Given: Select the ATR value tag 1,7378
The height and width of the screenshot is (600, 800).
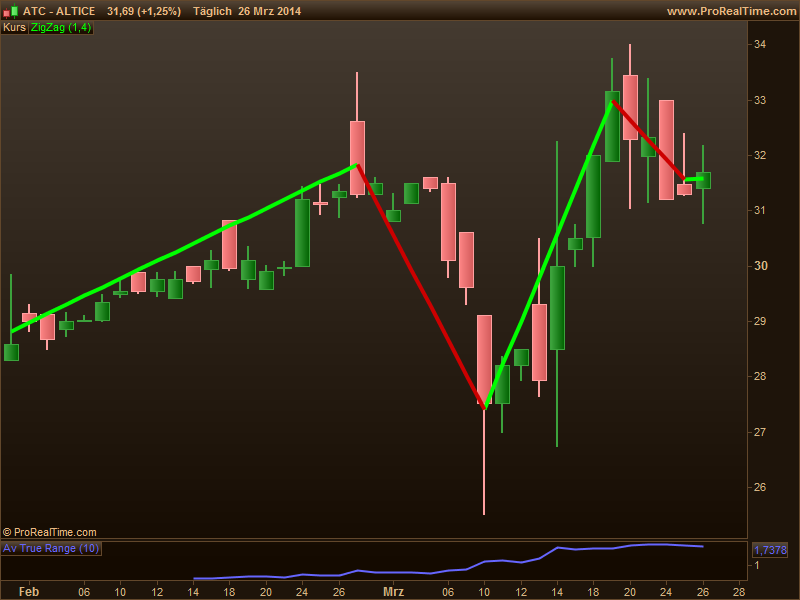Looking at the screenshot, I should point(770,550).
